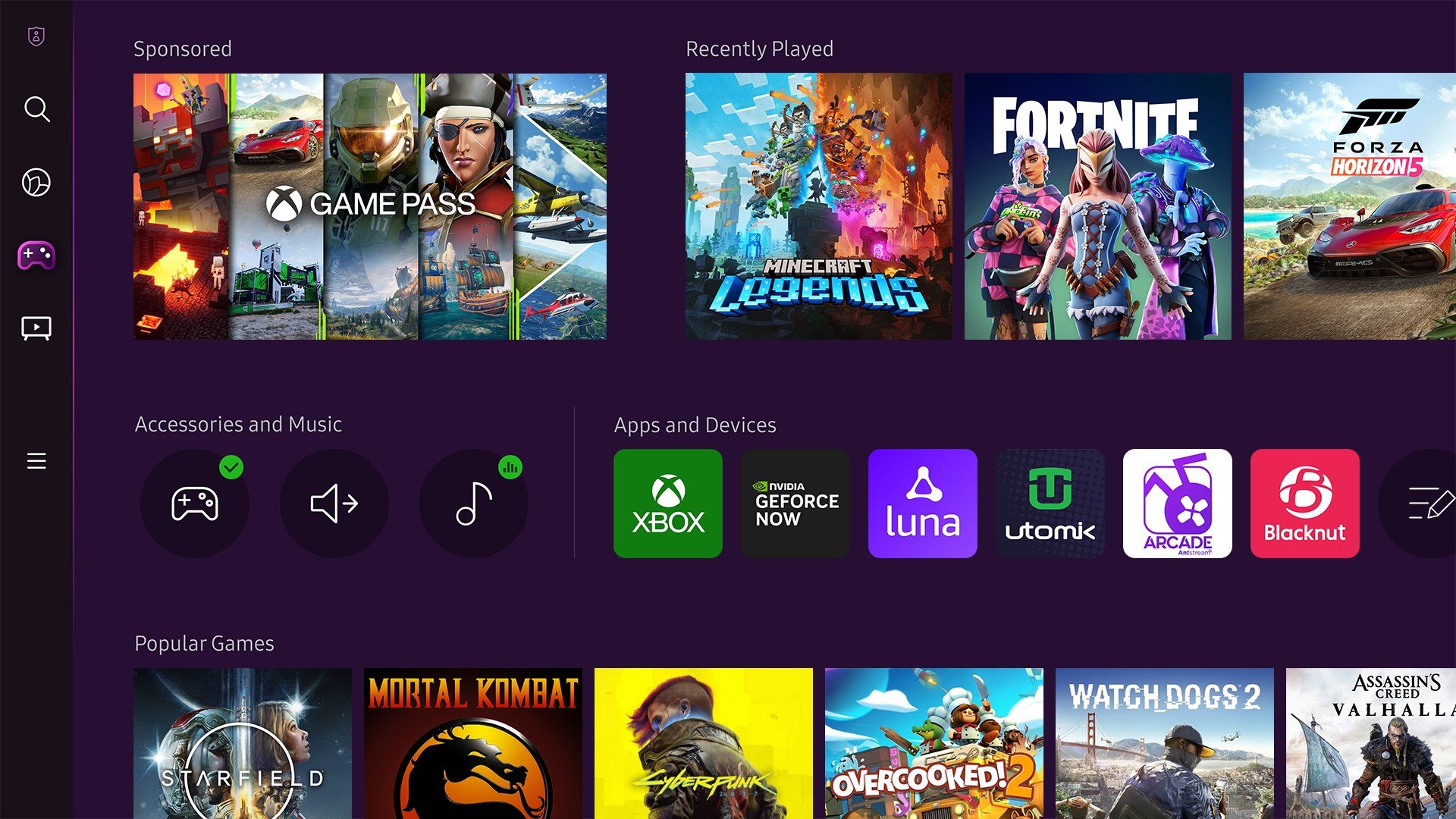Image resolution: width=1456 pixels, height=819 pixels.
Task: Open the Search icon in the sidebar
Action: click(x=36, y=110)
